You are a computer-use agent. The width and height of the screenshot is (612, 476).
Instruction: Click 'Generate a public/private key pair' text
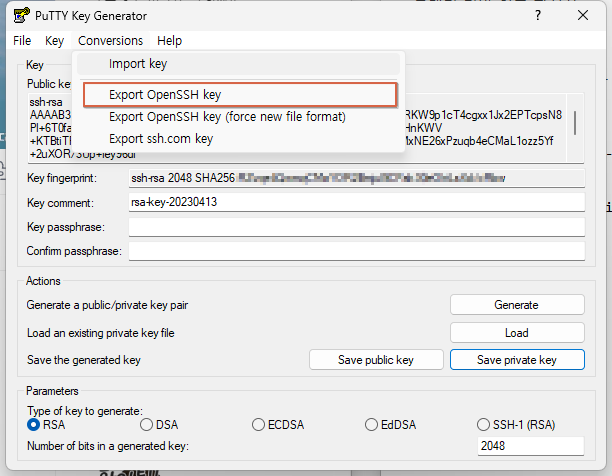pos(107,305)
